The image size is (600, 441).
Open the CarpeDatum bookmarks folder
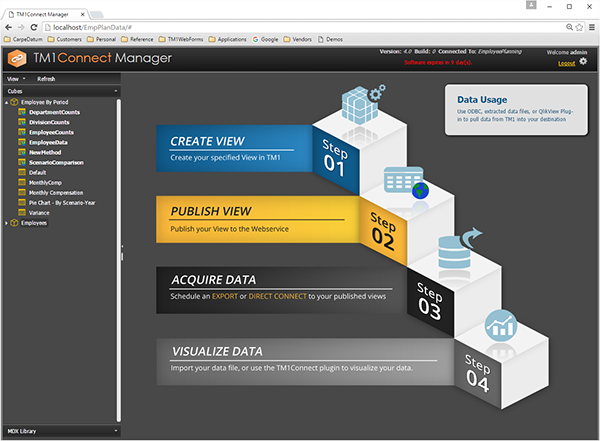click(23, 39)
